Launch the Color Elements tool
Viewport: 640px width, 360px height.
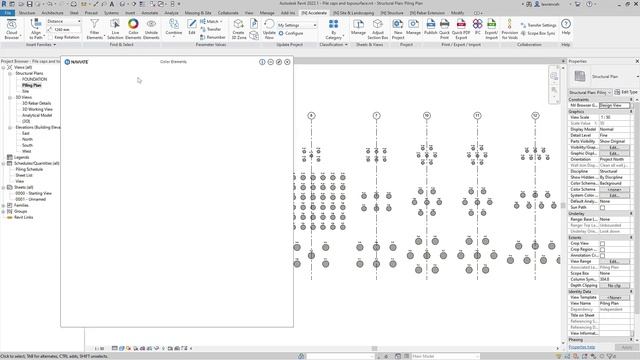click(x=133, y=29)
